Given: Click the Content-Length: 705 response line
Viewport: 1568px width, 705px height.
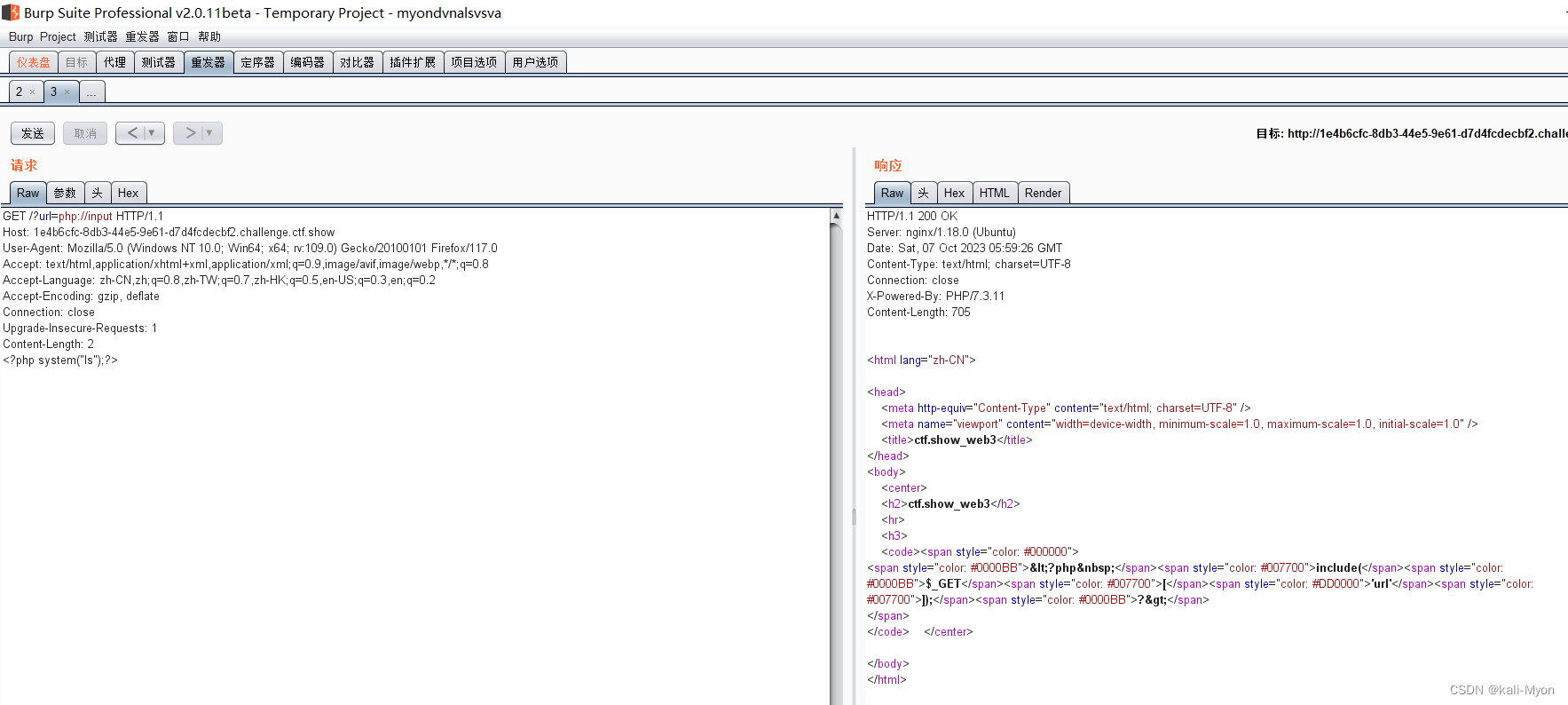Looking at the screenshot, I should (918, 312).
